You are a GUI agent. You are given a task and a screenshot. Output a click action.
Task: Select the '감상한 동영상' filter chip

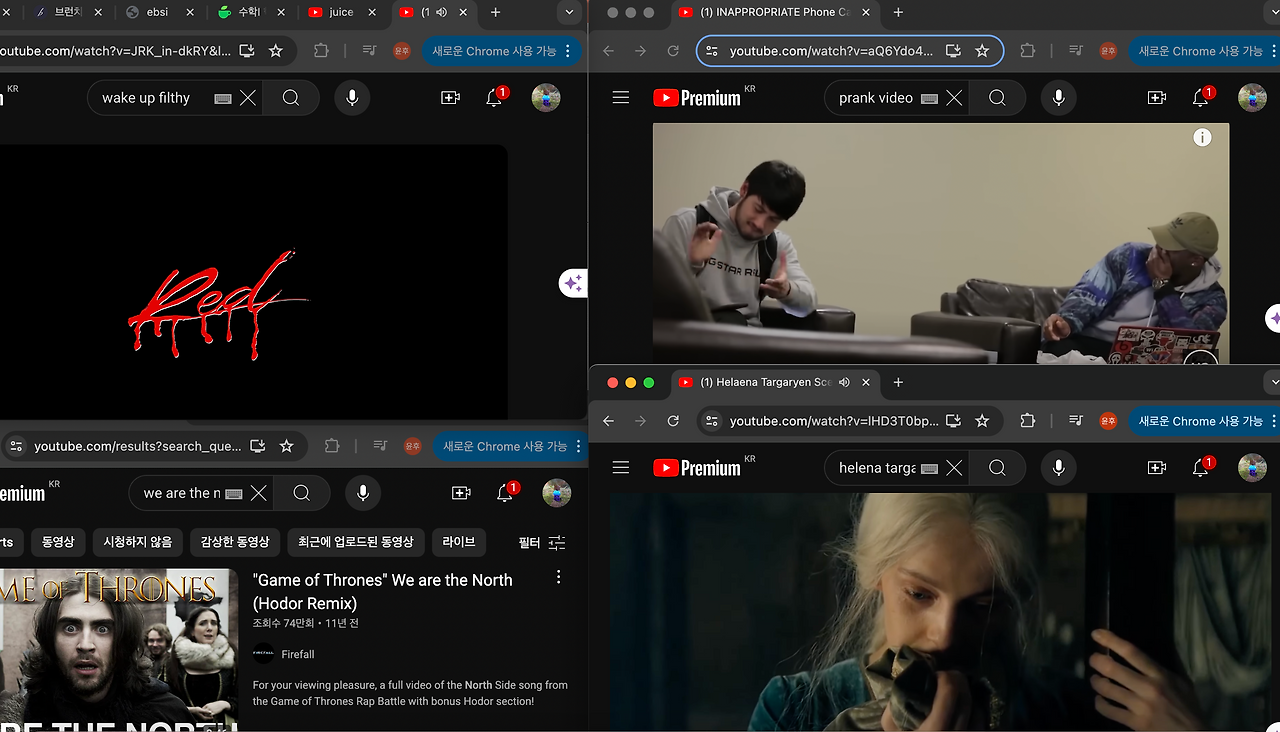pos(235,542)
